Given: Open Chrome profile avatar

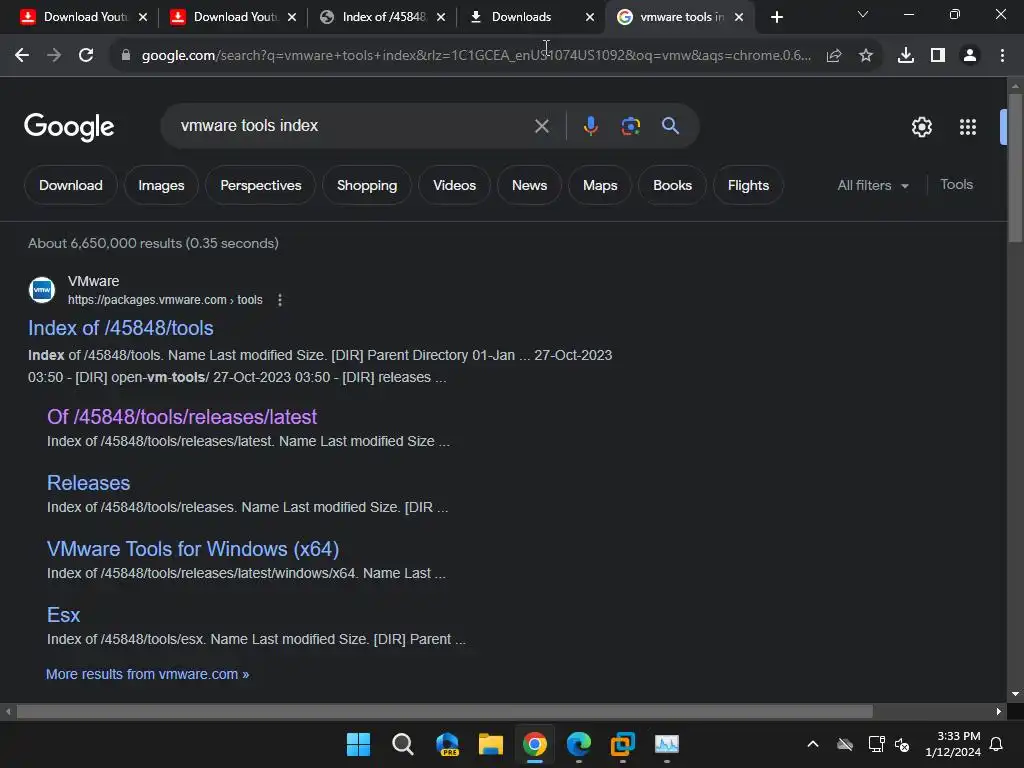Looking at the screenshot, I should pyautogui.click(x=970, y=56).
